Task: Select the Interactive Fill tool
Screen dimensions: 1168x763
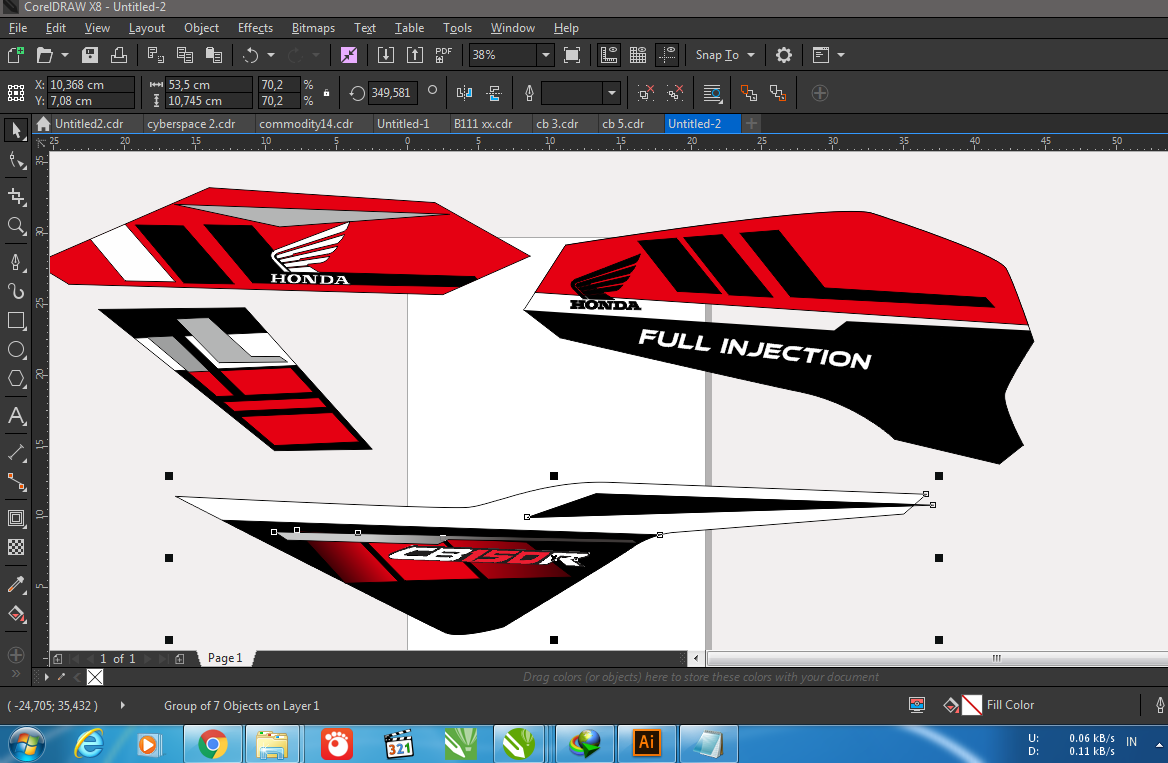Action: pos(16,614)
